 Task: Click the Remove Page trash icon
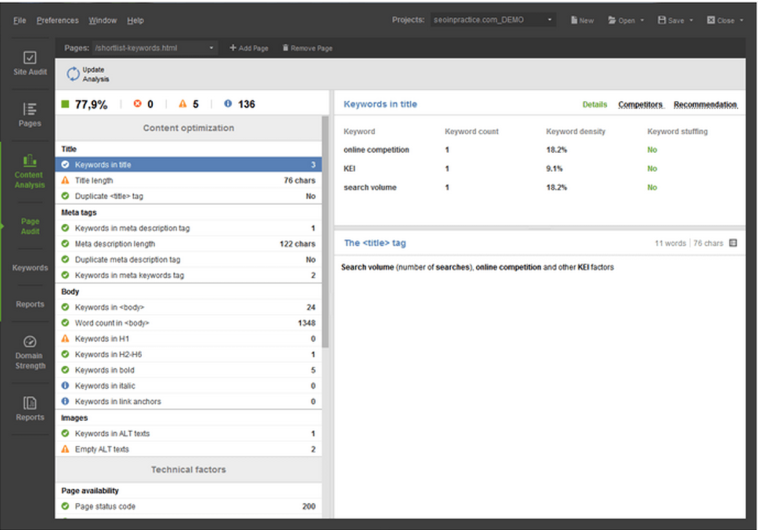285,48
